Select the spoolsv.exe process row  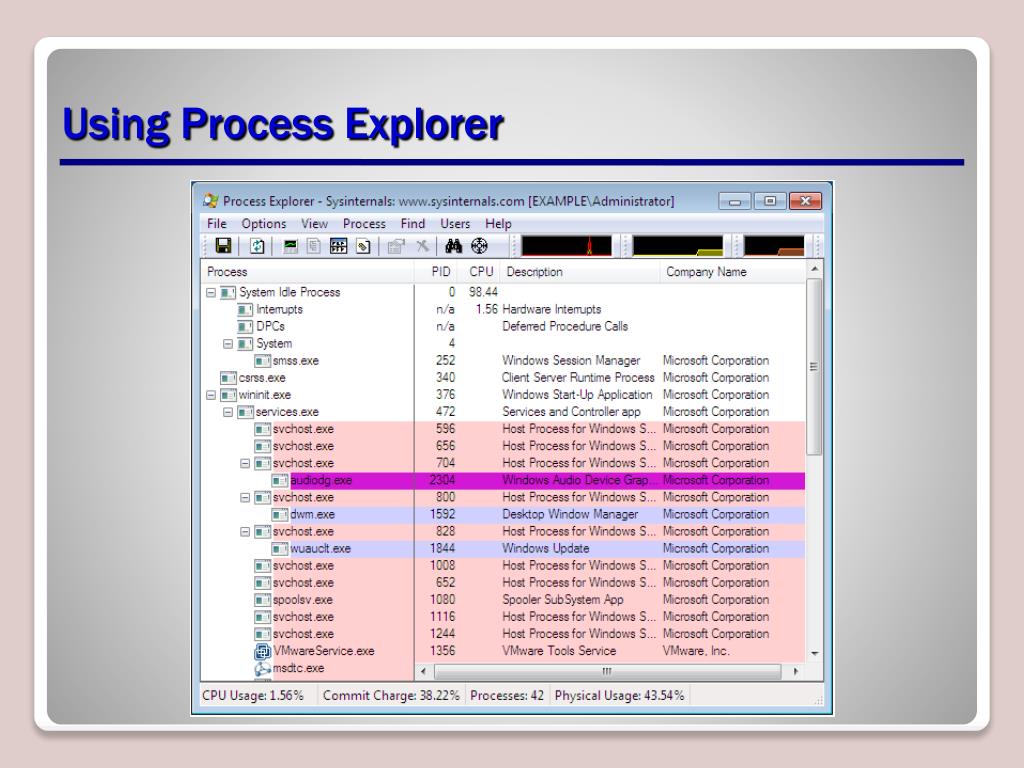pos(503,600)
